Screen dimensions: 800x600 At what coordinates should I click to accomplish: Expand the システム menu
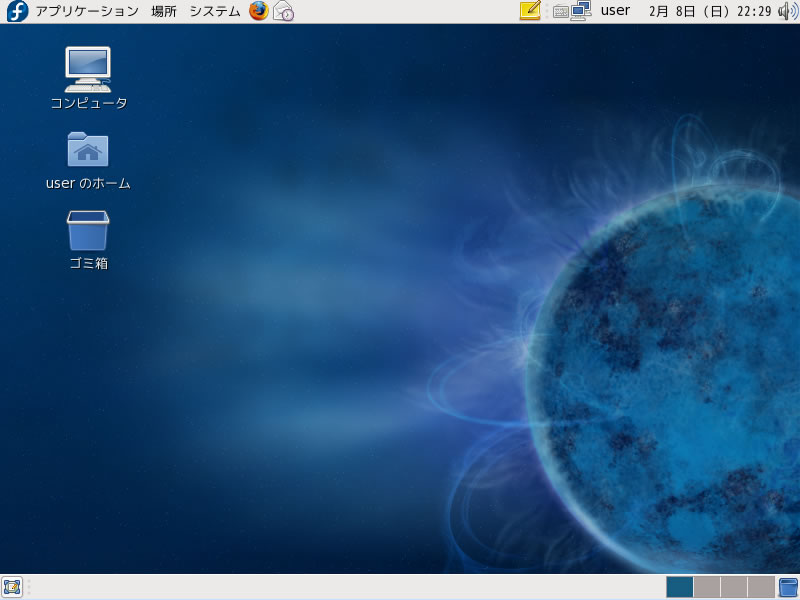click(215, 11)
